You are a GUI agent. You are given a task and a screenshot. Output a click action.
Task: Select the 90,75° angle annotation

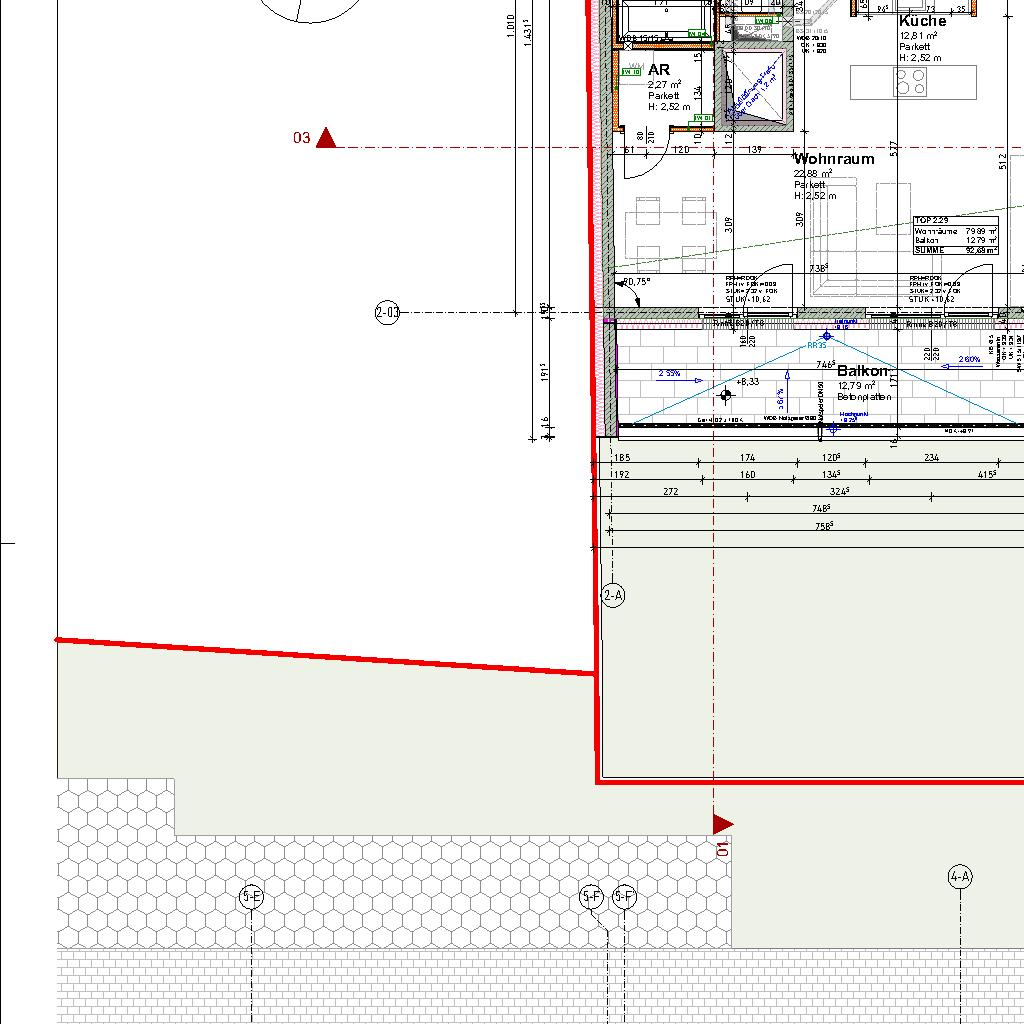pos(637,282)
